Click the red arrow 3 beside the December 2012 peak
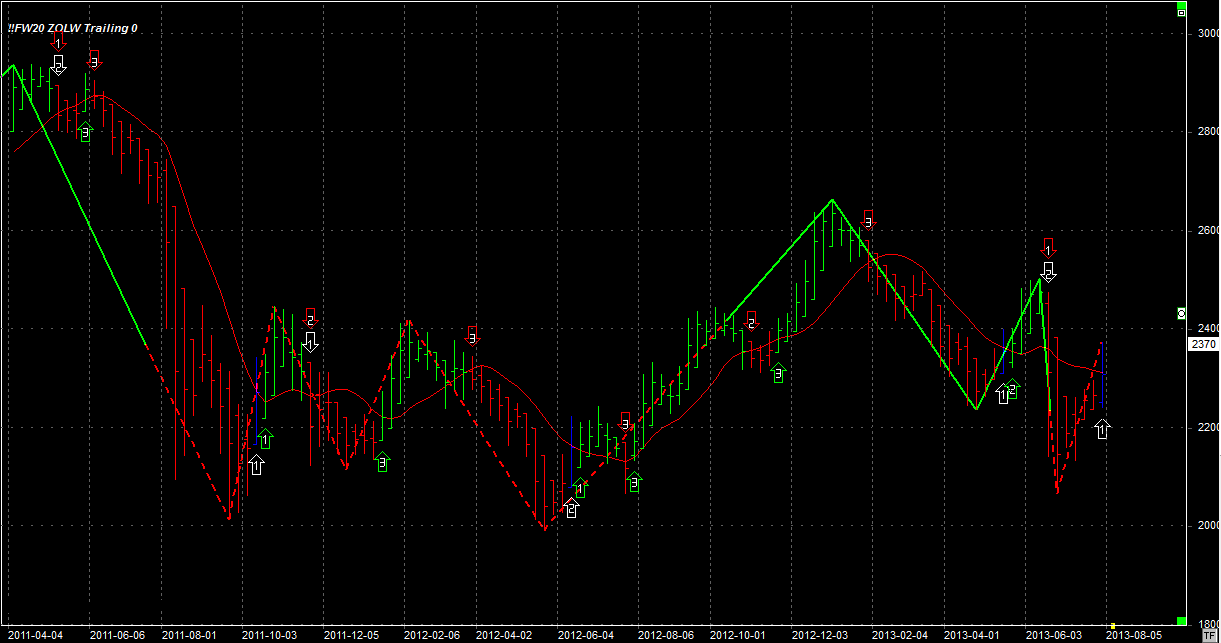1221x643 pixels. pyautogui.click(x=868, y=221)
